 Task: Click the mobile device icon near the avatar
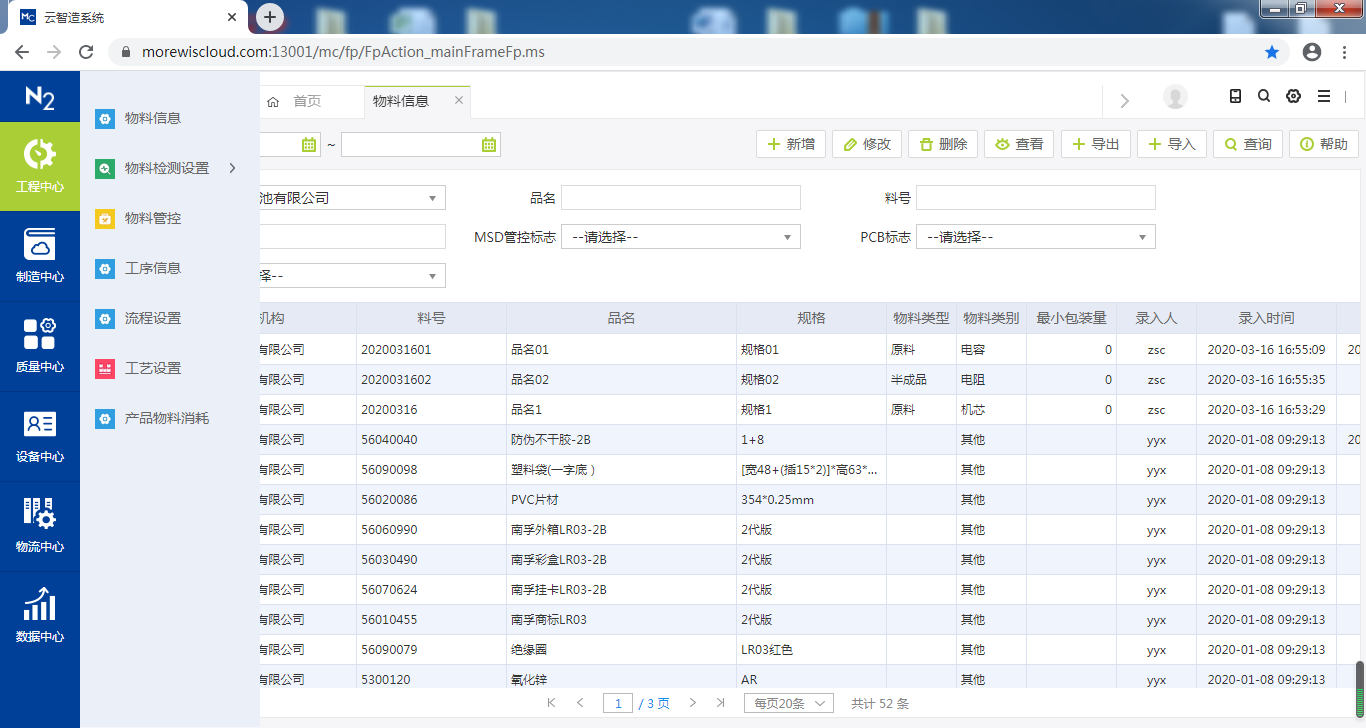1235,96
